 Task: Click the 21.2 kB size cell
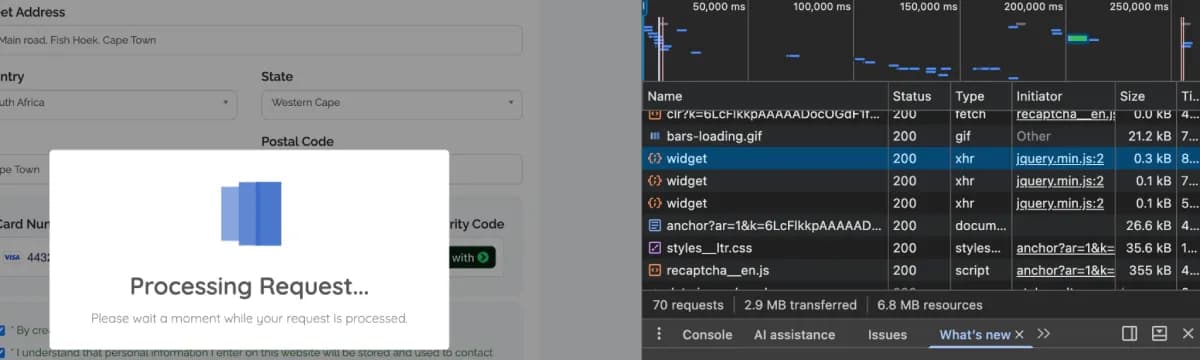(x=1150, y=135)
